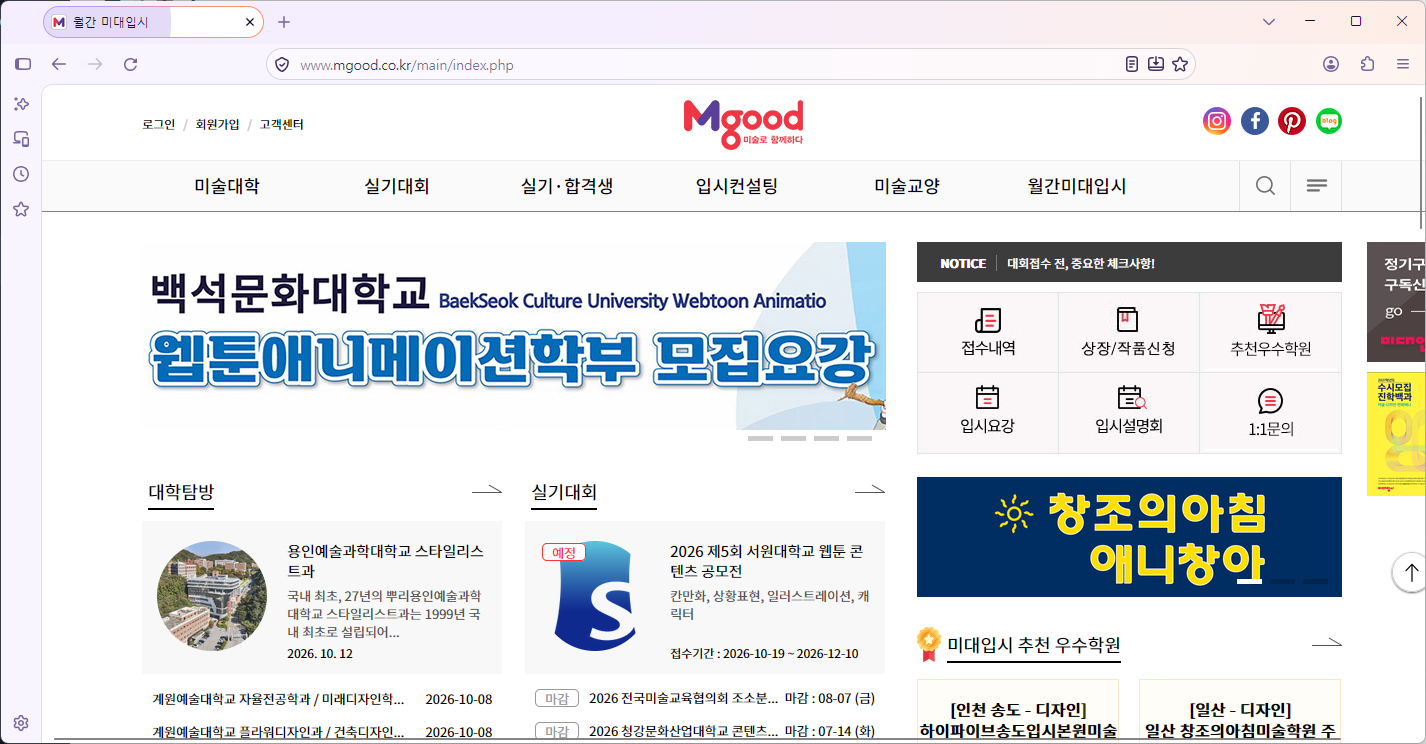Open the 입시요강 calendar quick link
This screenshot has width=1426, height=744.
coord(988,412)
